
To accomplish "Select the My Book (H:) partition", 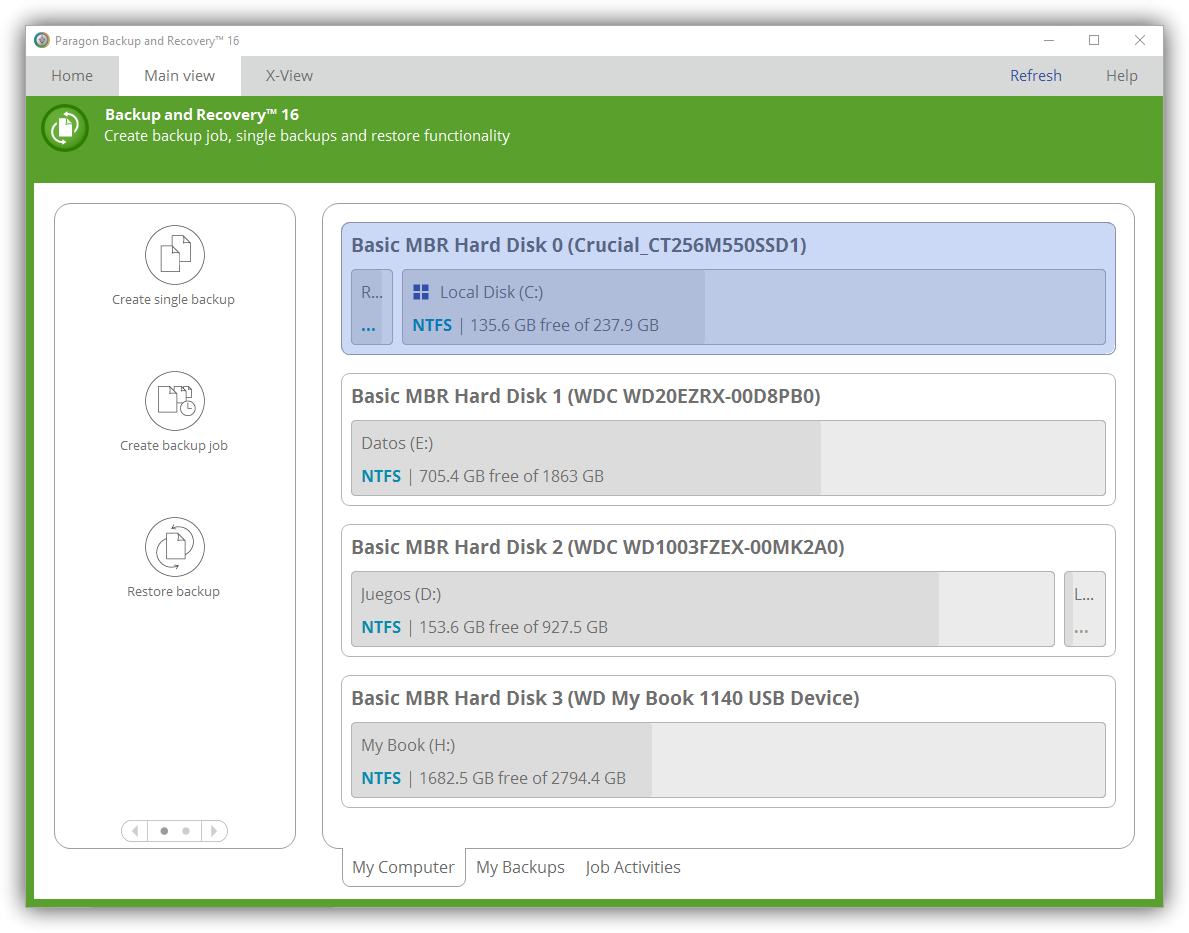I will 728,760.
